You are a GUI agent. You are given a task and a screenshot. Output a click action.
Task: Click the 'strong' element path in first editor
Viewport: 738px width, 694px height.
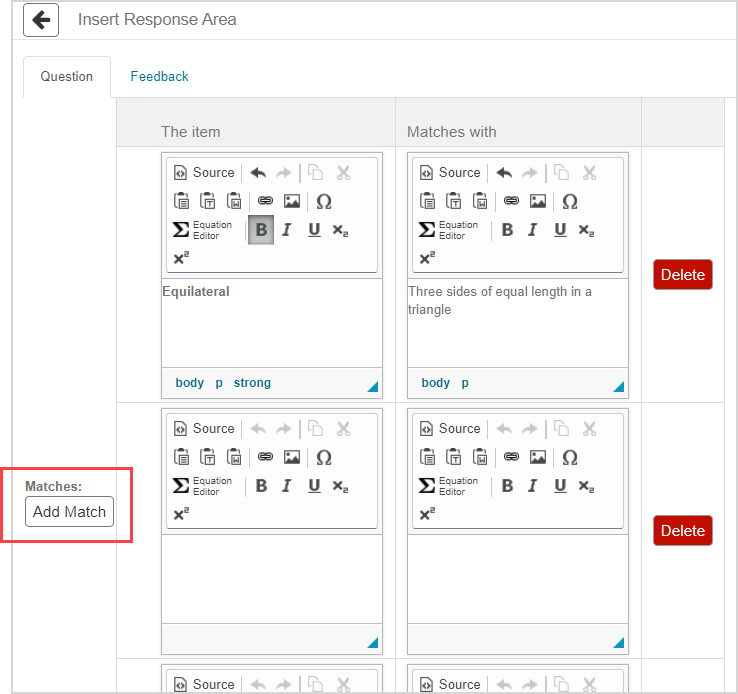pos(252,383)
